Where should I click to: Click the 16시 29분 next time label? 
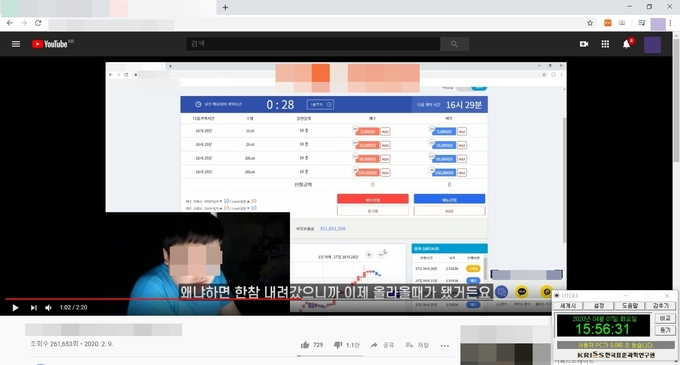tap(464, 105)
